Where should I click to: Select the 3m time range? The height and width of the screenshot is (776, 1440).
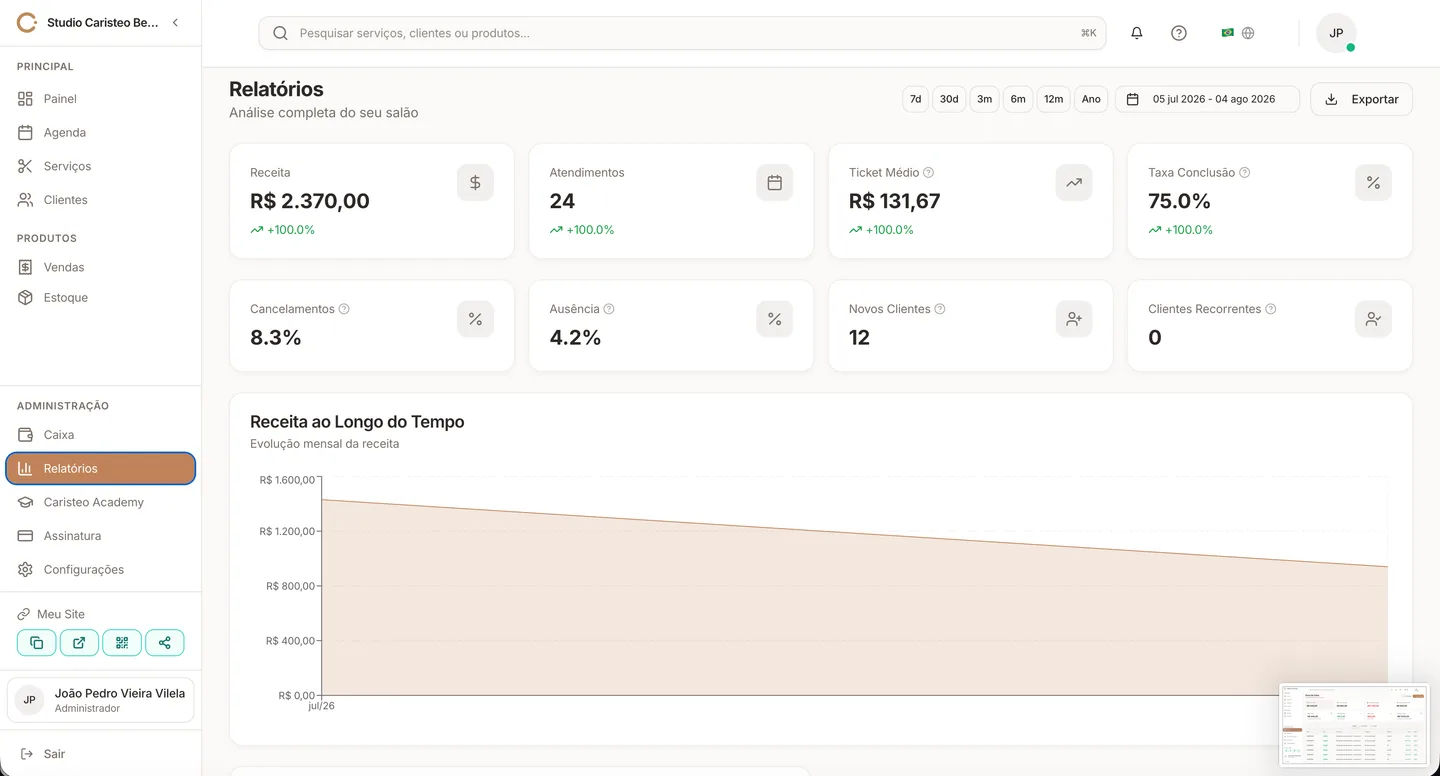tap(984, 99)
